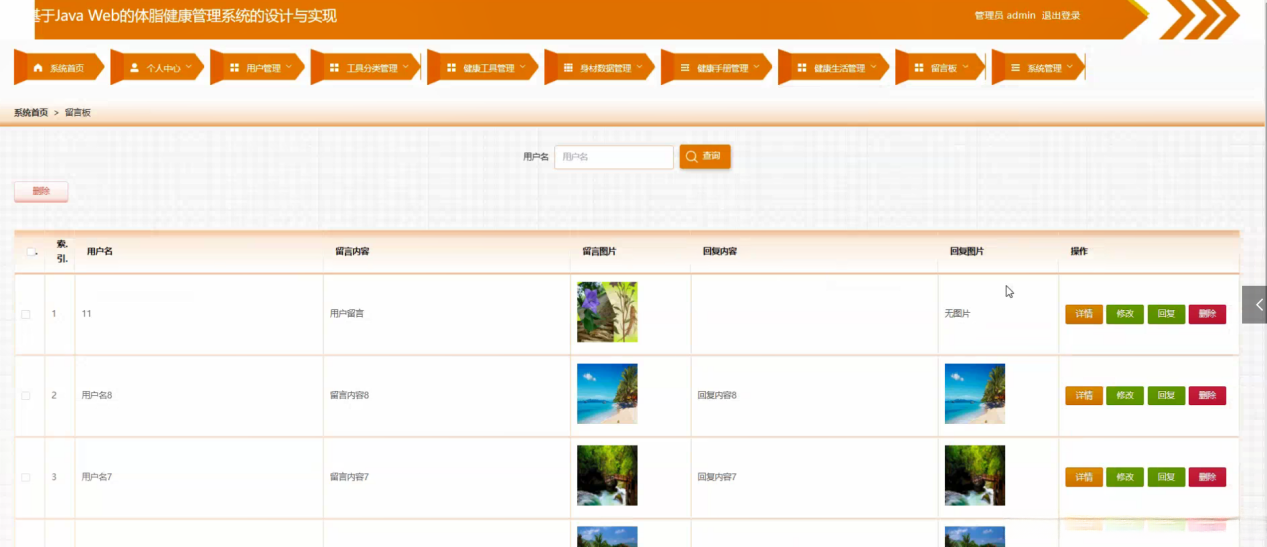1267x547 pixels.
Task: Click the grid icon beside 健康工具管理
Action: [x=451, y=68]
